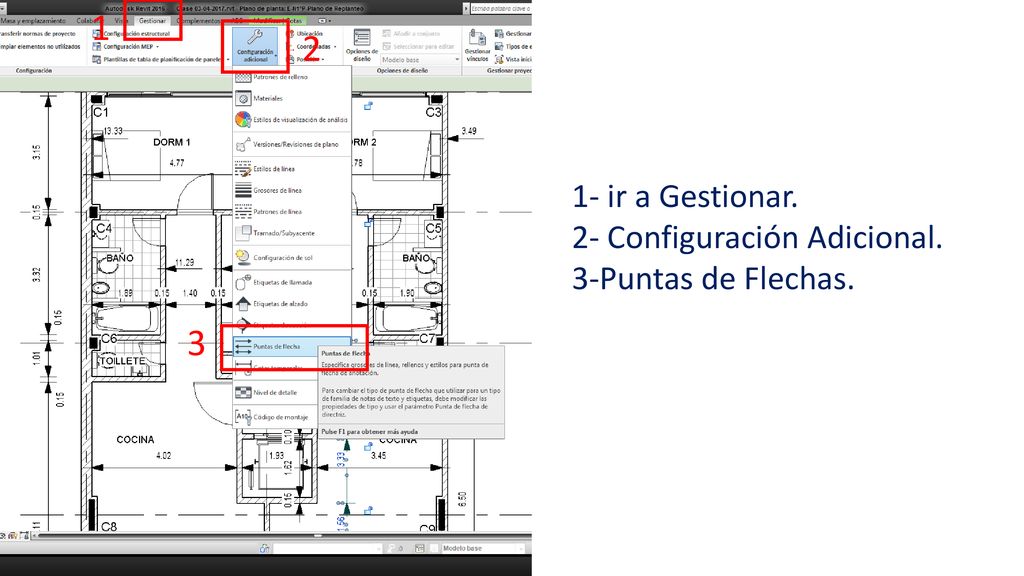Select column tag C1
The image size is (1024, 576).
point(101,113)
